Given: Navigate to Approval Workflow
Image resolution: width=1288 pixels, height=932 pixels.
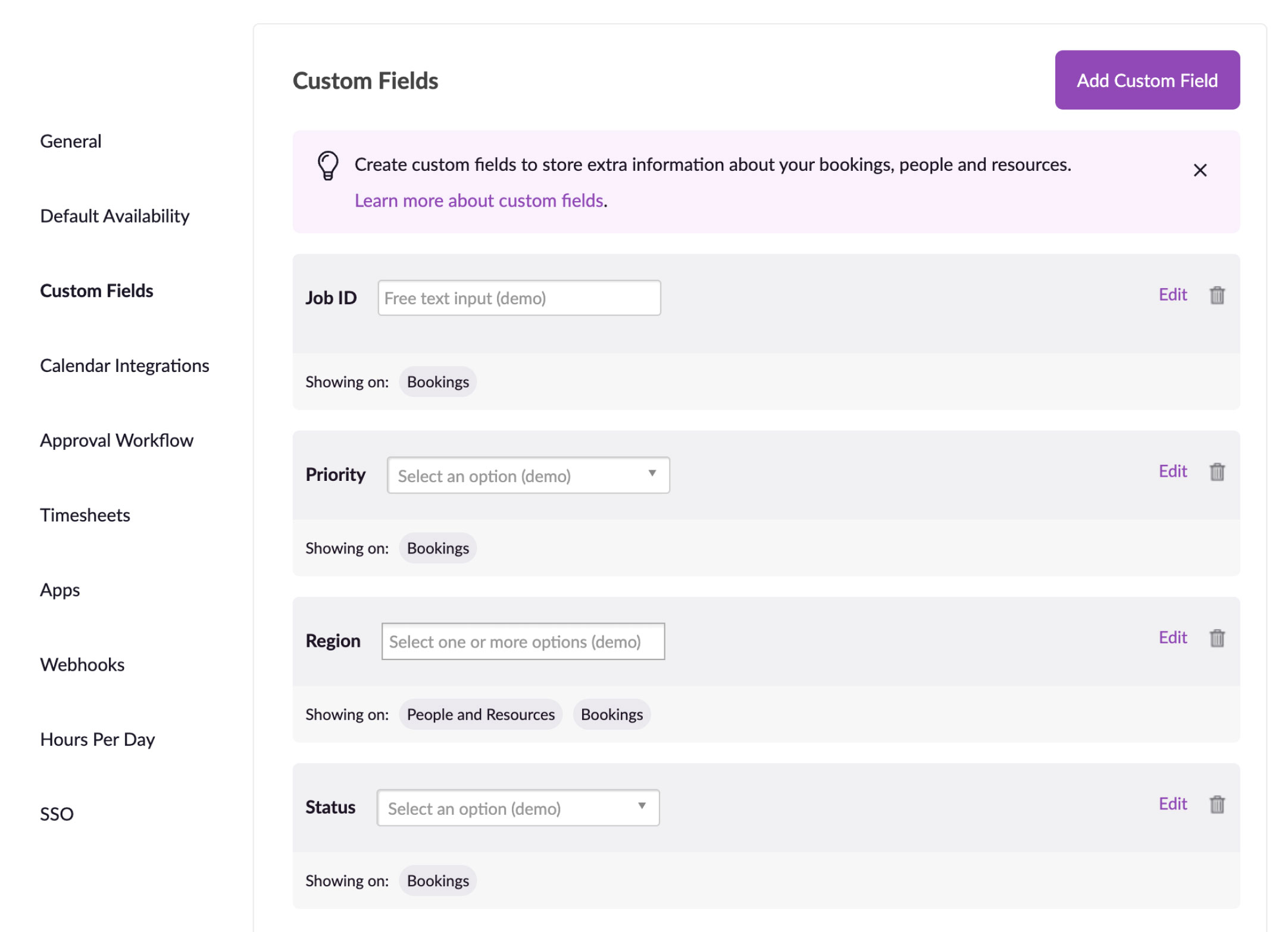Looking at the screenshot, I should click(x=117, y=440).
